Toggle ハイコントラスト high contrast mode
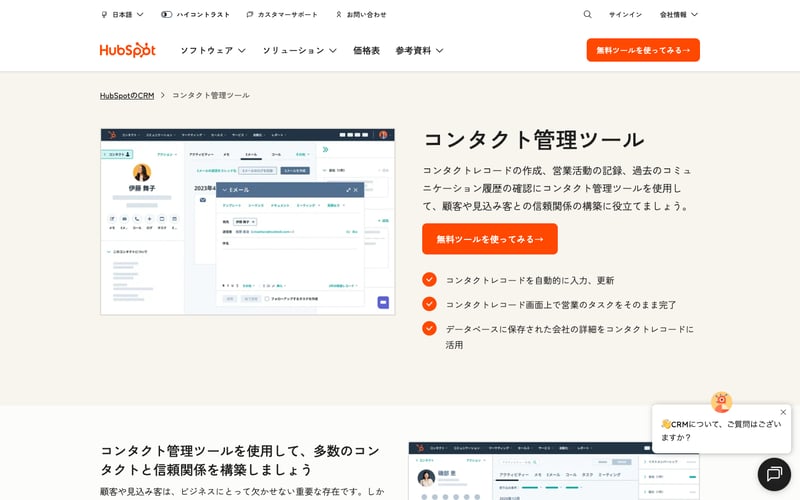Screen dimensions: 800x500 point(195,15)
